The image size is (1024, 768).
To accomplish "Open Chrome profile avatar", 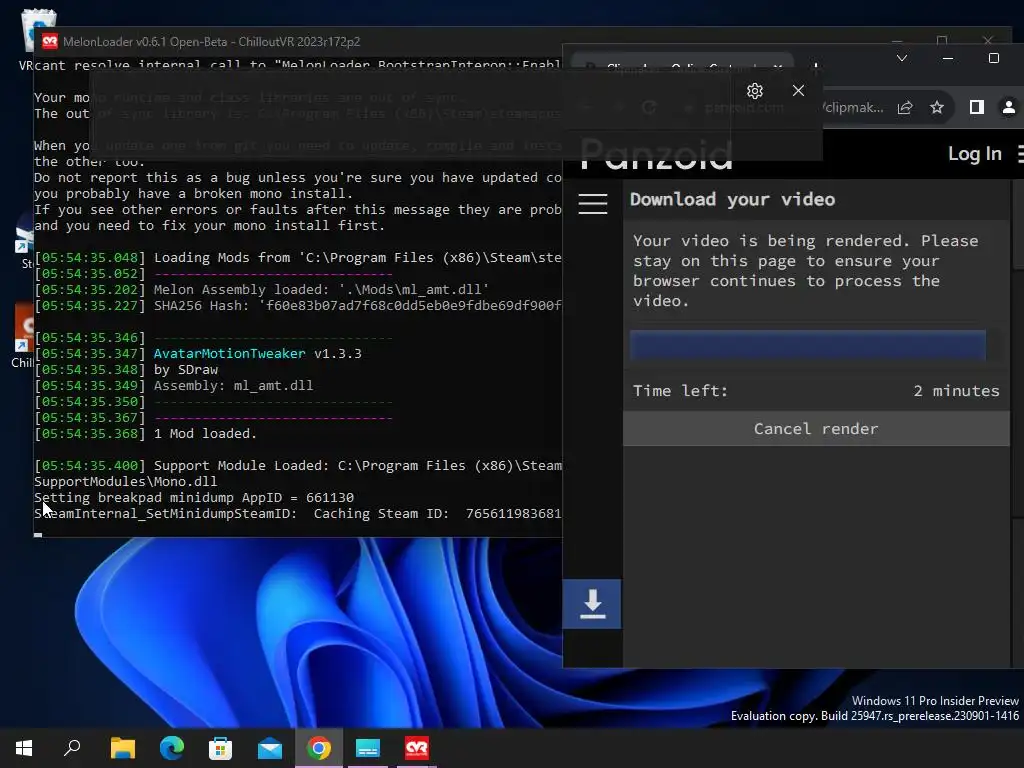I will (1009, 107).
